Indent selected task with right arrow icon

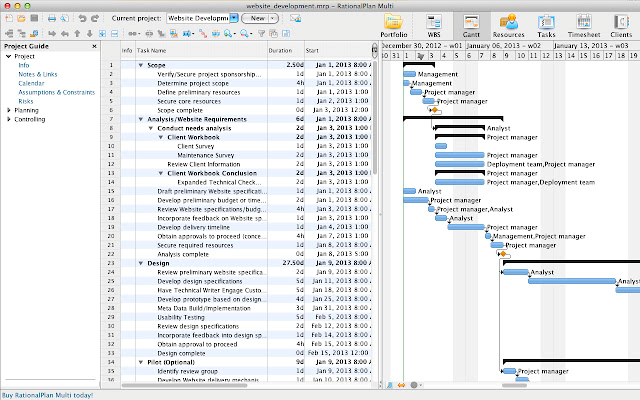pos(52,33)
